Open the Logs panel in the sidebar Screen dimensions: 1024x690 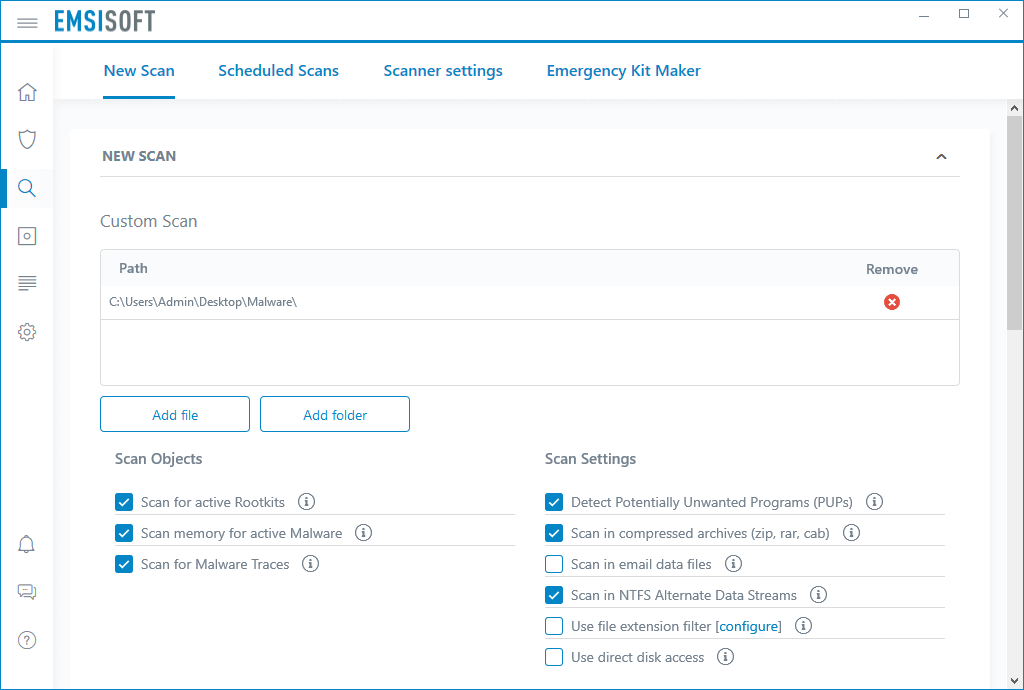tap(27, 283)
